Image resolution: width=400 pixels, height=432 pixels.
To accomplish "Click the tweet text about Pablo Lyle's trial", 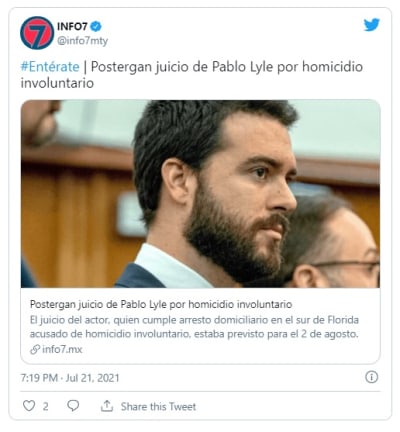I will [x=192, y=75].
